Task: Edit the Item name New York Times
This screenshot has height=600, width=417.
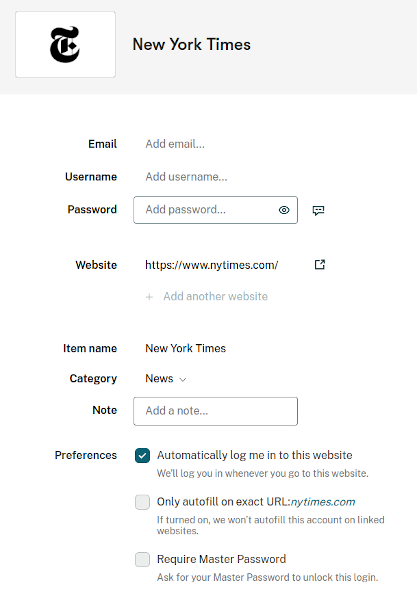Action: coord(186,348)
